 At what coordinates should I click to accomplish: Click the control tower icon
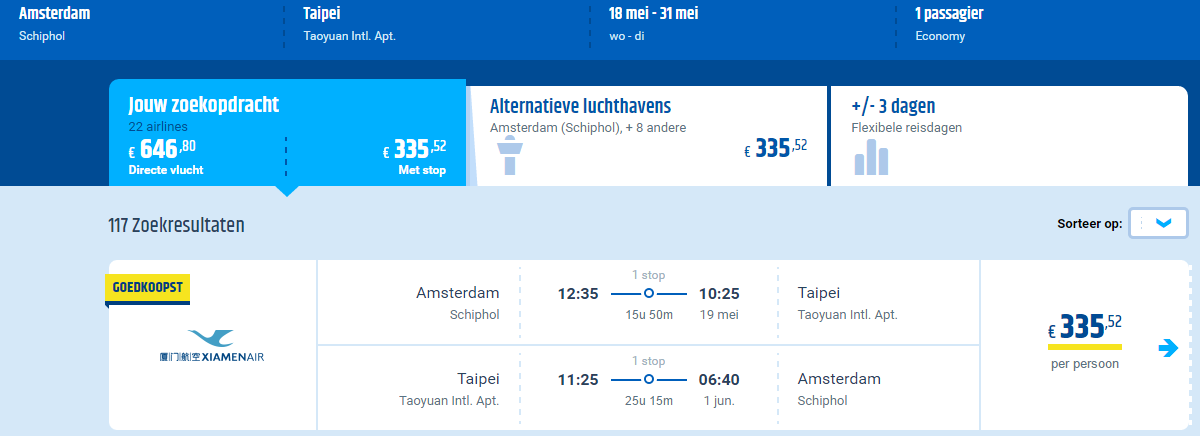tap(508, 157)
